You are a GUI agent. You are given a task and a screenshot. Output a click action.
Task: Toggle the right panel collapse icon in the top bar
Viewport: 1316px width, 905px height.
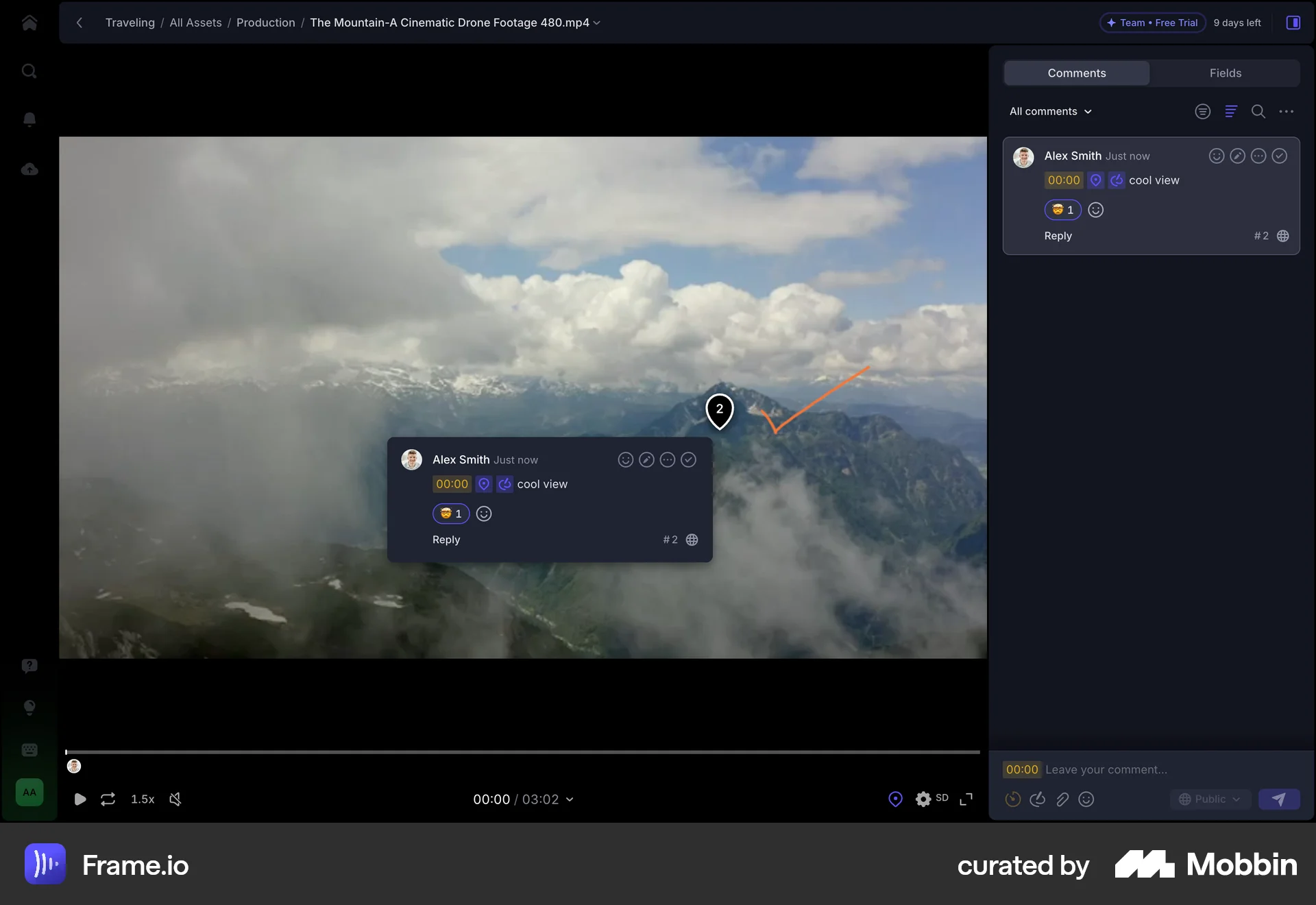point(1293,23)
